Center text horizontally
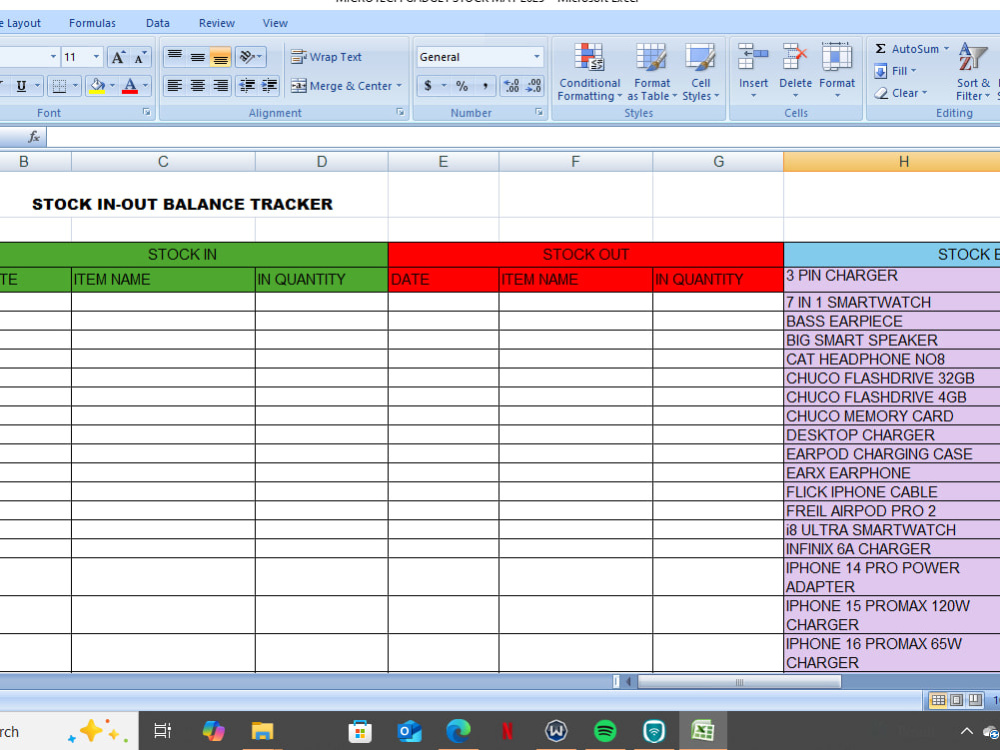Image resolution: width=1000 pixels, height=750 pixels. (x=198, y=85)
